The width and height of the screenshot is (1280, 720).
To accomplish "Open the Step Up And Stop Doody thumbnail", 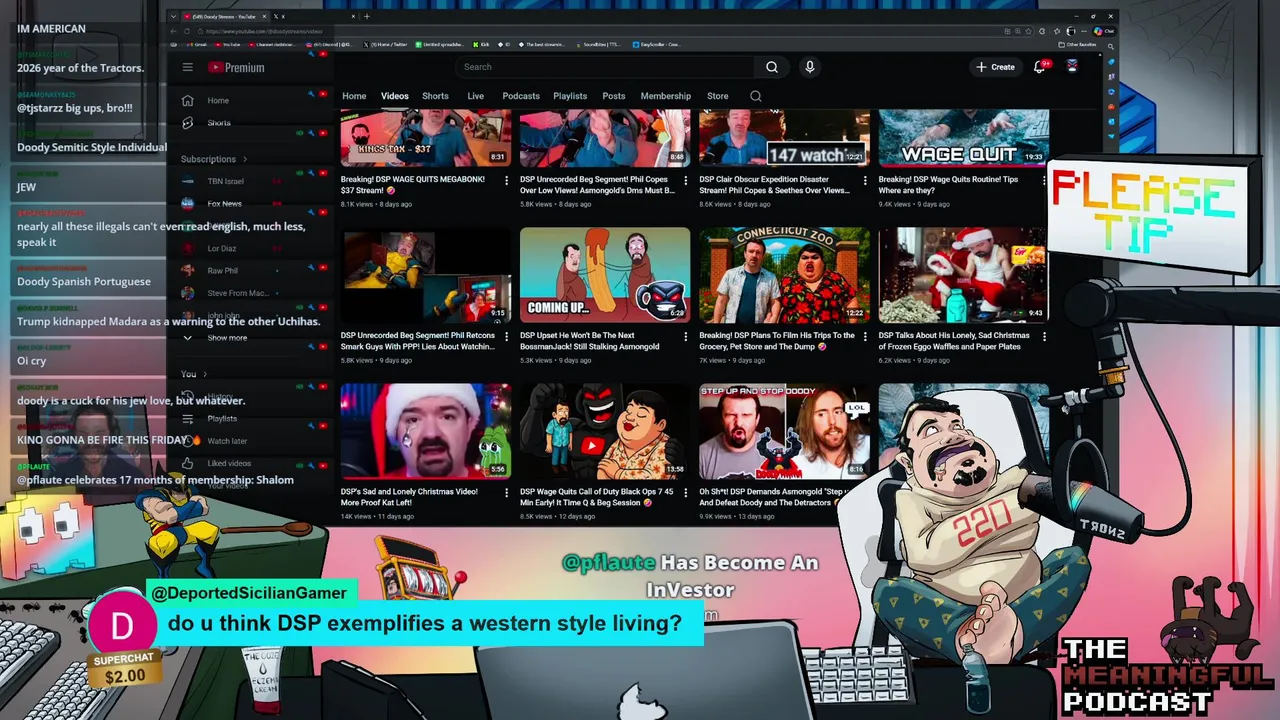I will click(x=784, y=431).
